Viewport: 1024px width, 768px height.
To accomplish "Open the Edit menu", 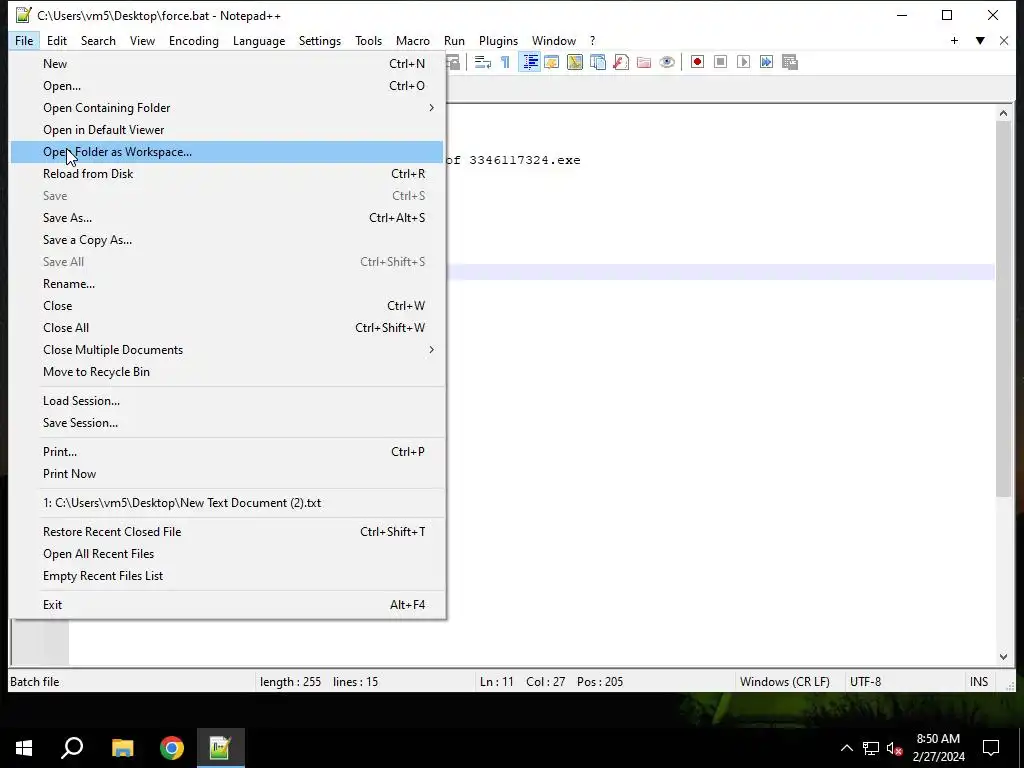I will pos(57,40).
